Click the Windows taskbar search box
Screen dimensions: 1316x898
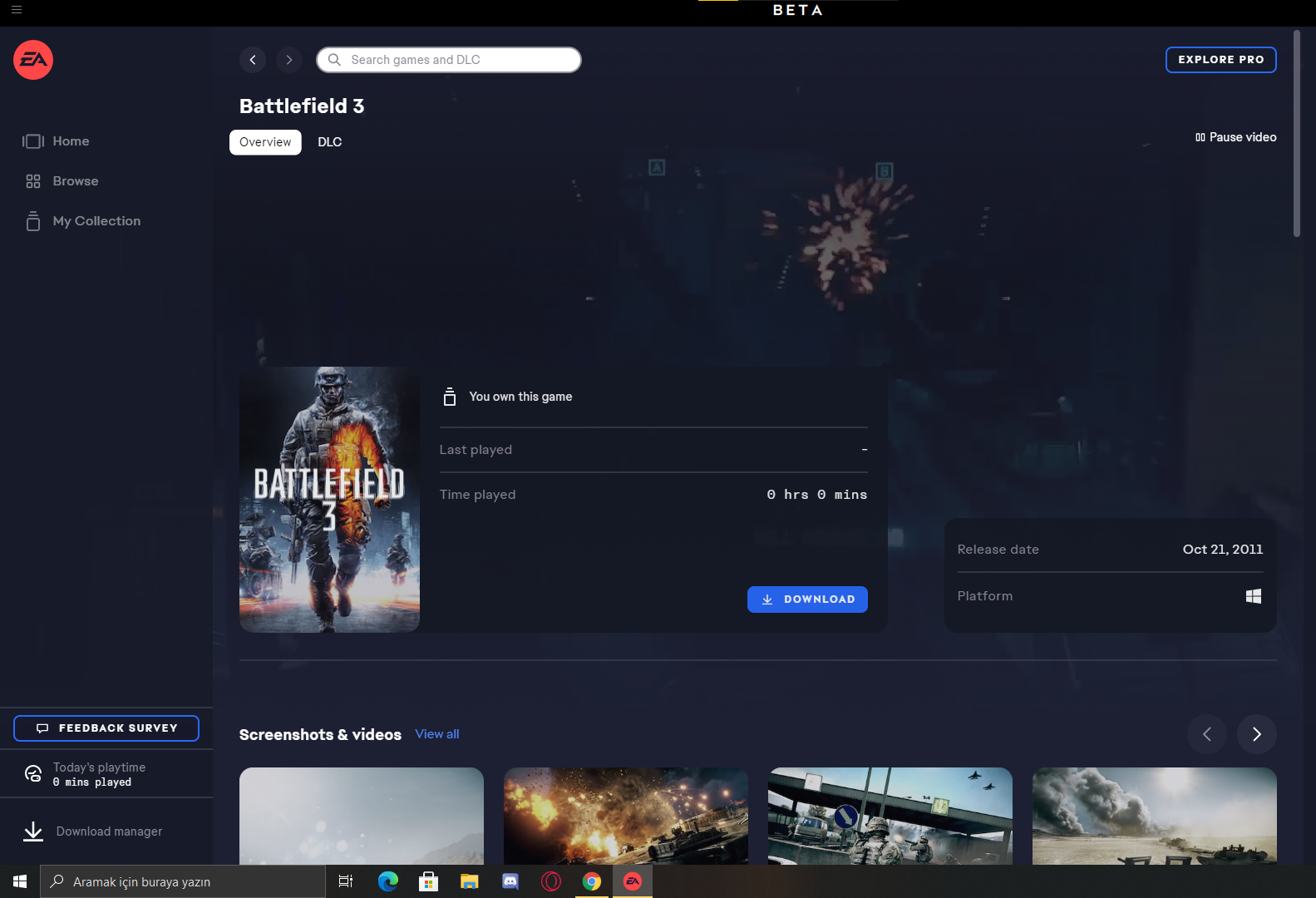[183, 881]
